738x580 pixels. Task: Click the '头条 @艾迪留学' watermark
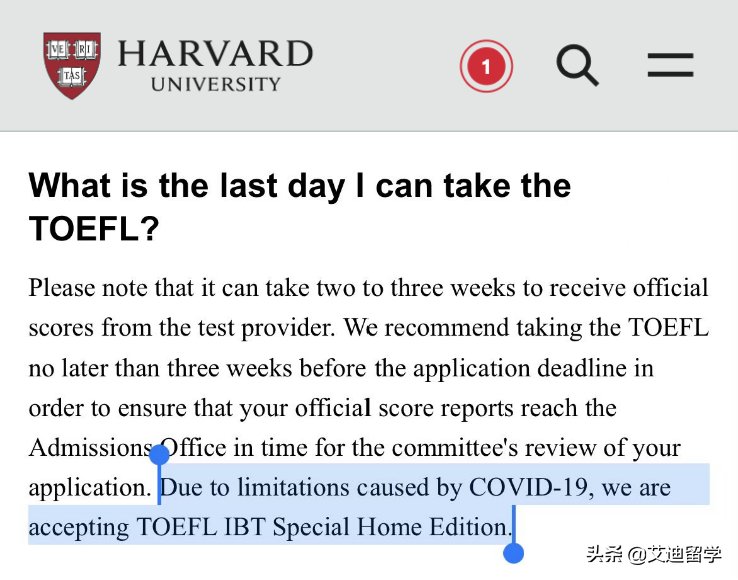coord(654,554)
